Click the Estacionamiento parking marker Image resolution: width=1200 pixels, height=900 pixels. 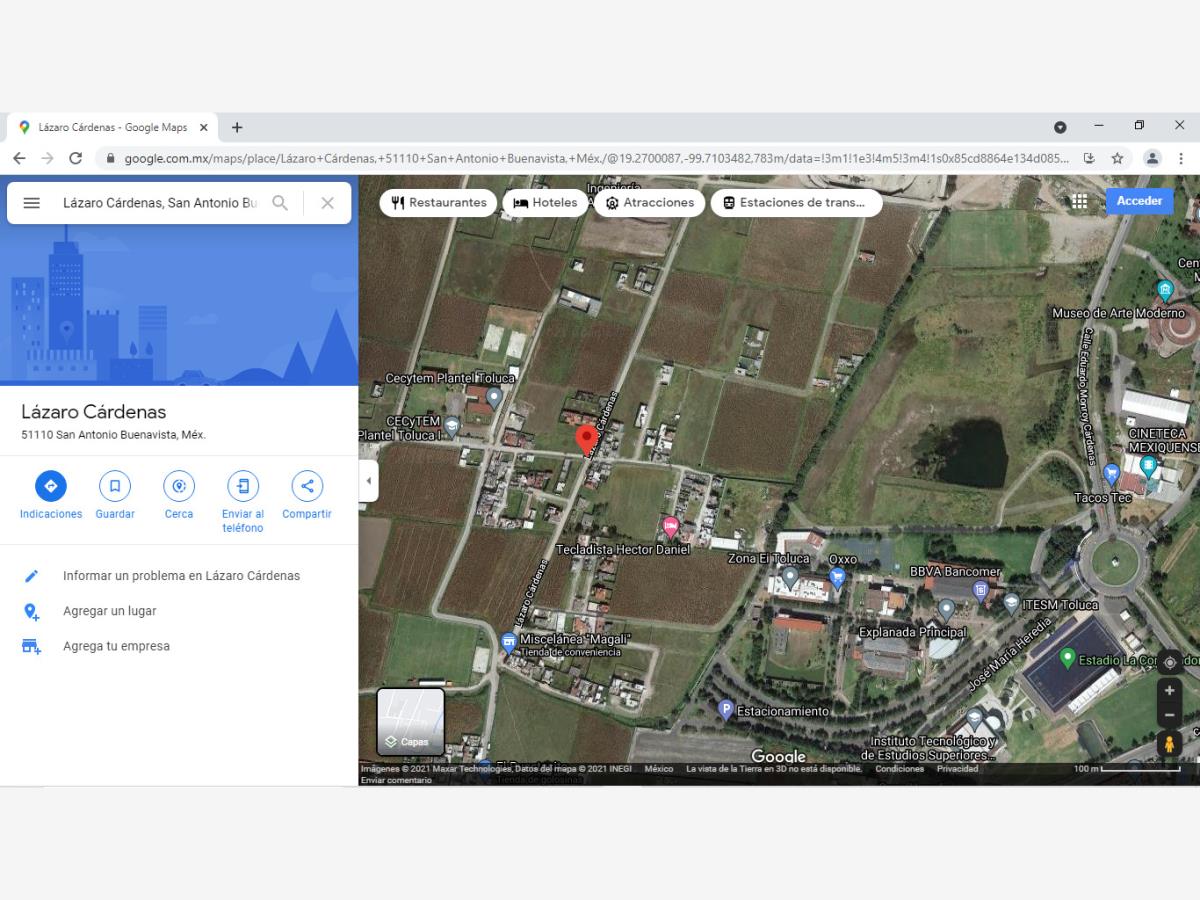(726, 709)
